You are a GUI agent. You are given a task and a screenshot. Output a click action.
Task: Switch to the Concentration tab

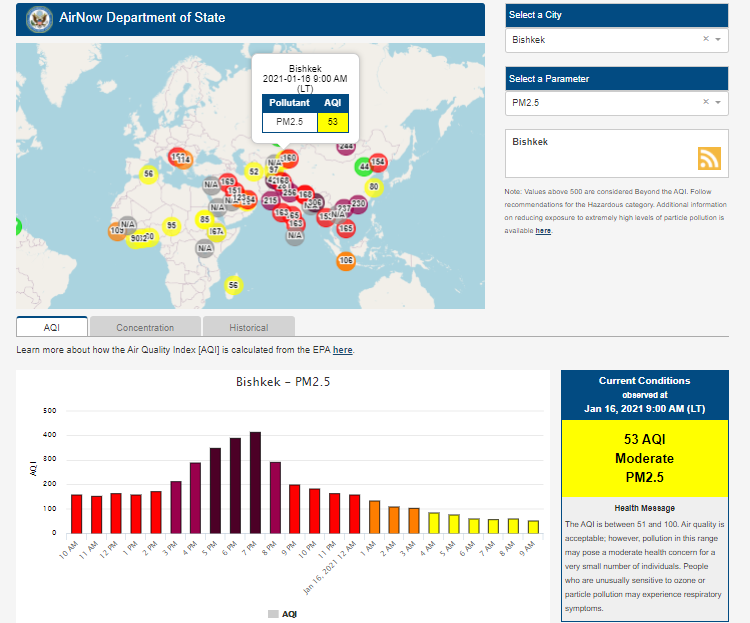click(145, 327)
